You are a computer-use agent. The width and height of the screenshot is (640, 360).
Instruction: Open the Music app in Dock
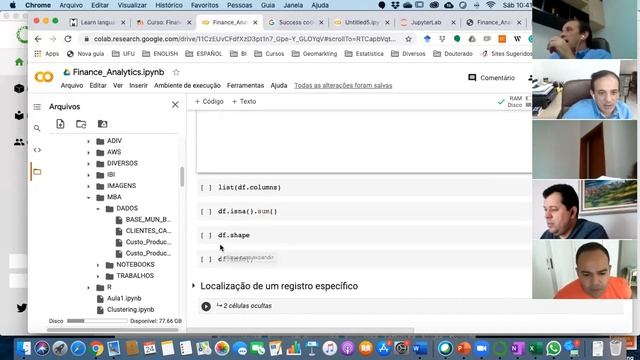[329, 348]
